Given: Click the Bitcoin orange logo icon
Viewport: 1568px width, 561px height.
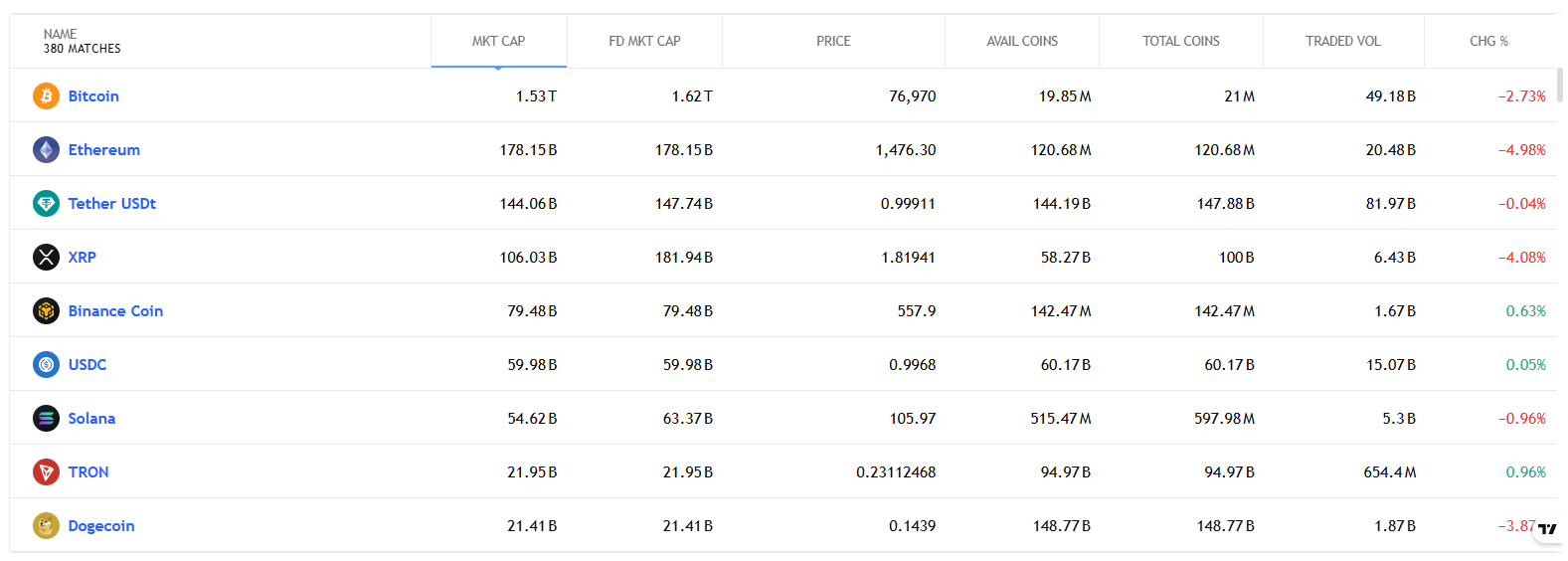Looking at the screenshot, I should click(46, 96).
